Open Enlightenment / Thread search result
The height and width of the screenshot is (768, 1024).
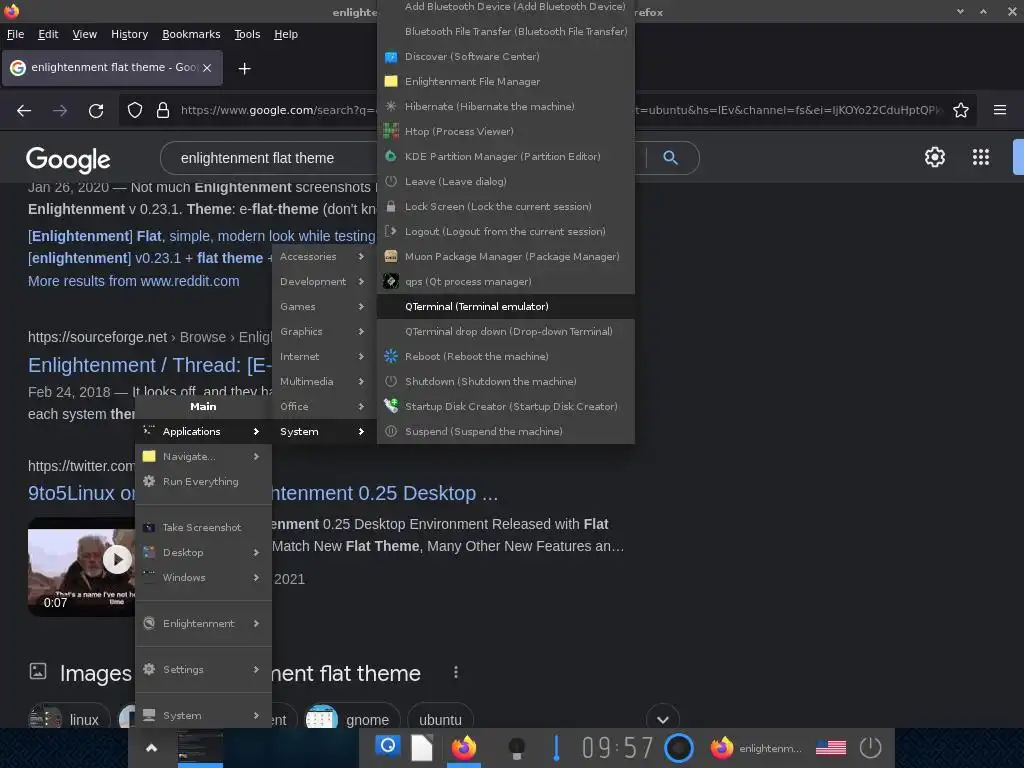pyautogui.click(x=150, y=365)
